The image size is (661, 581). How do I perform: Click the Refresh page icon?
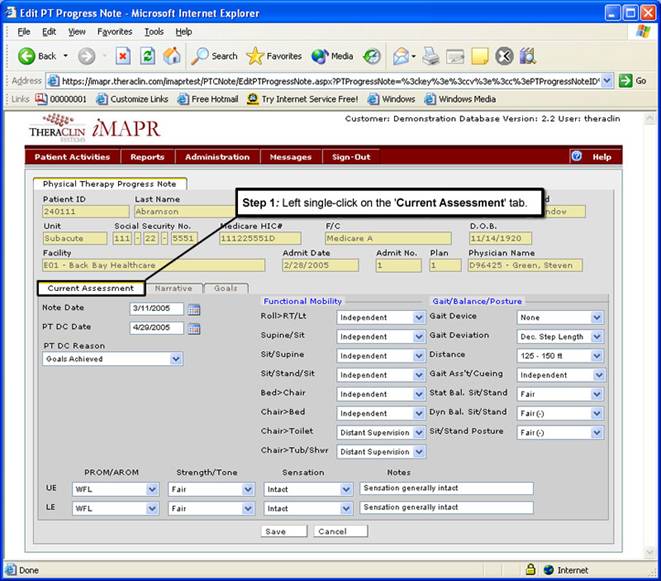[x=148, y=56]
